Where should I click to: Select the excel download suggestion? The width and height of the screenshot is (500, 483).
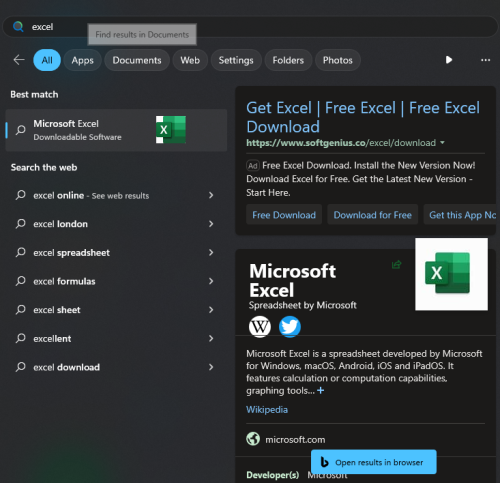coord(116,367)
